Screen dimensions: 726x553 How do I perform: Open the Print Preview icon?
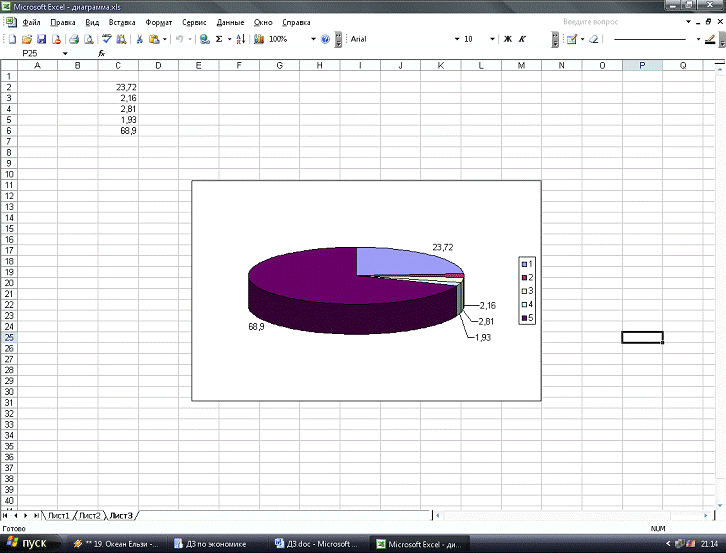(x=89, y=39)
